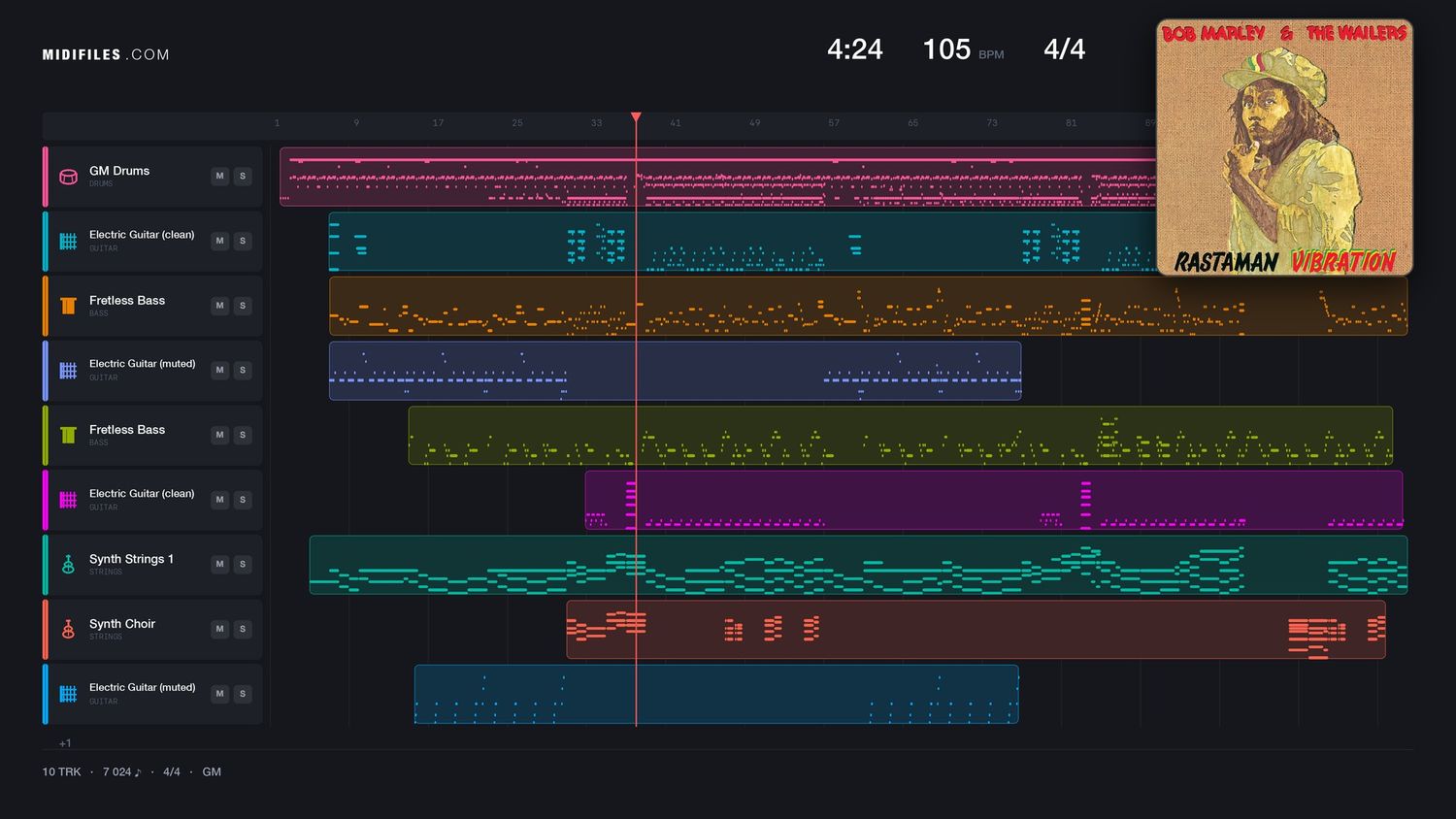Solo the periwinkle Electric Guitar (muted) track
This screenshot has width=1456, height=819.
(243, 370)
